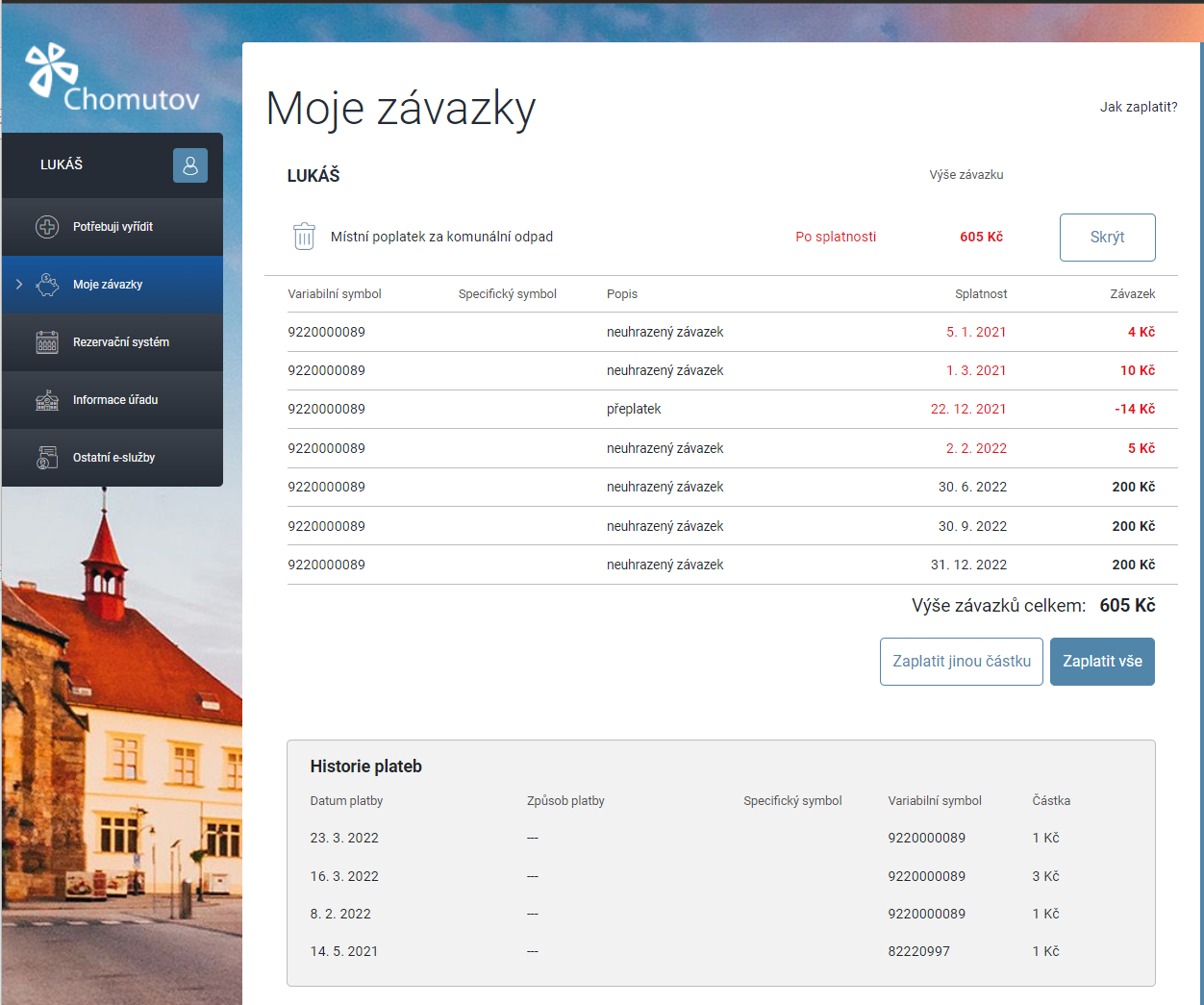The height and width of the screenshot is (1005, 1204).
Task: Click the e-services icon for Ostatní e-služby
Action: pos(47,458)
